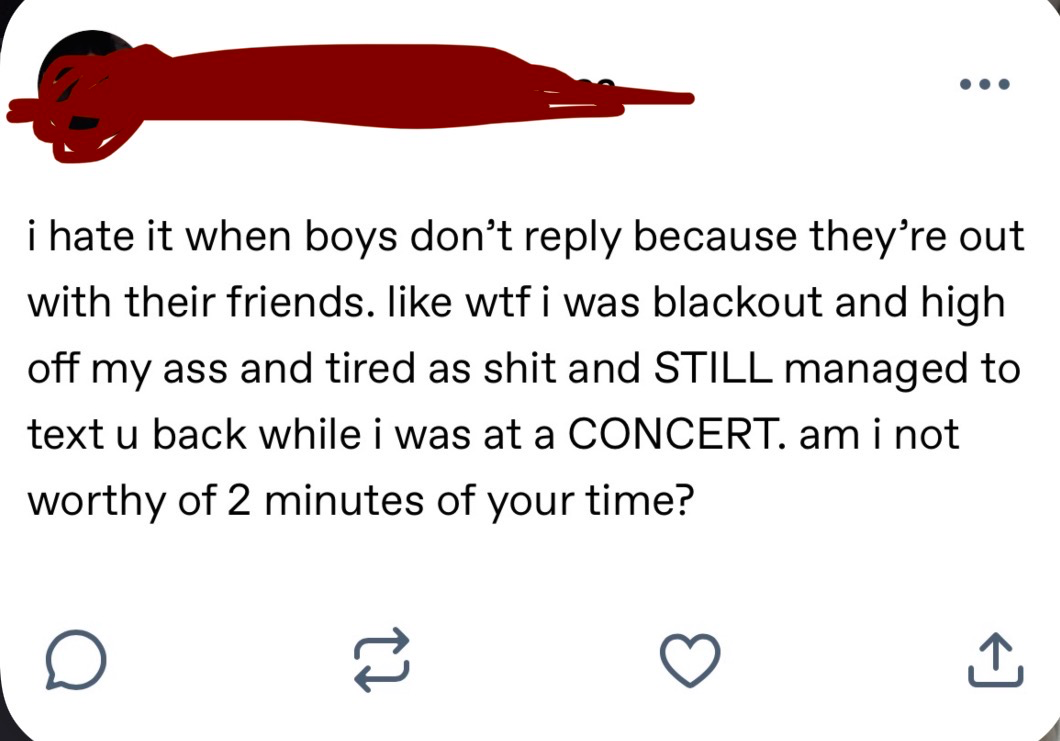Open the reply speech-bubble icon

coord(76,659)
